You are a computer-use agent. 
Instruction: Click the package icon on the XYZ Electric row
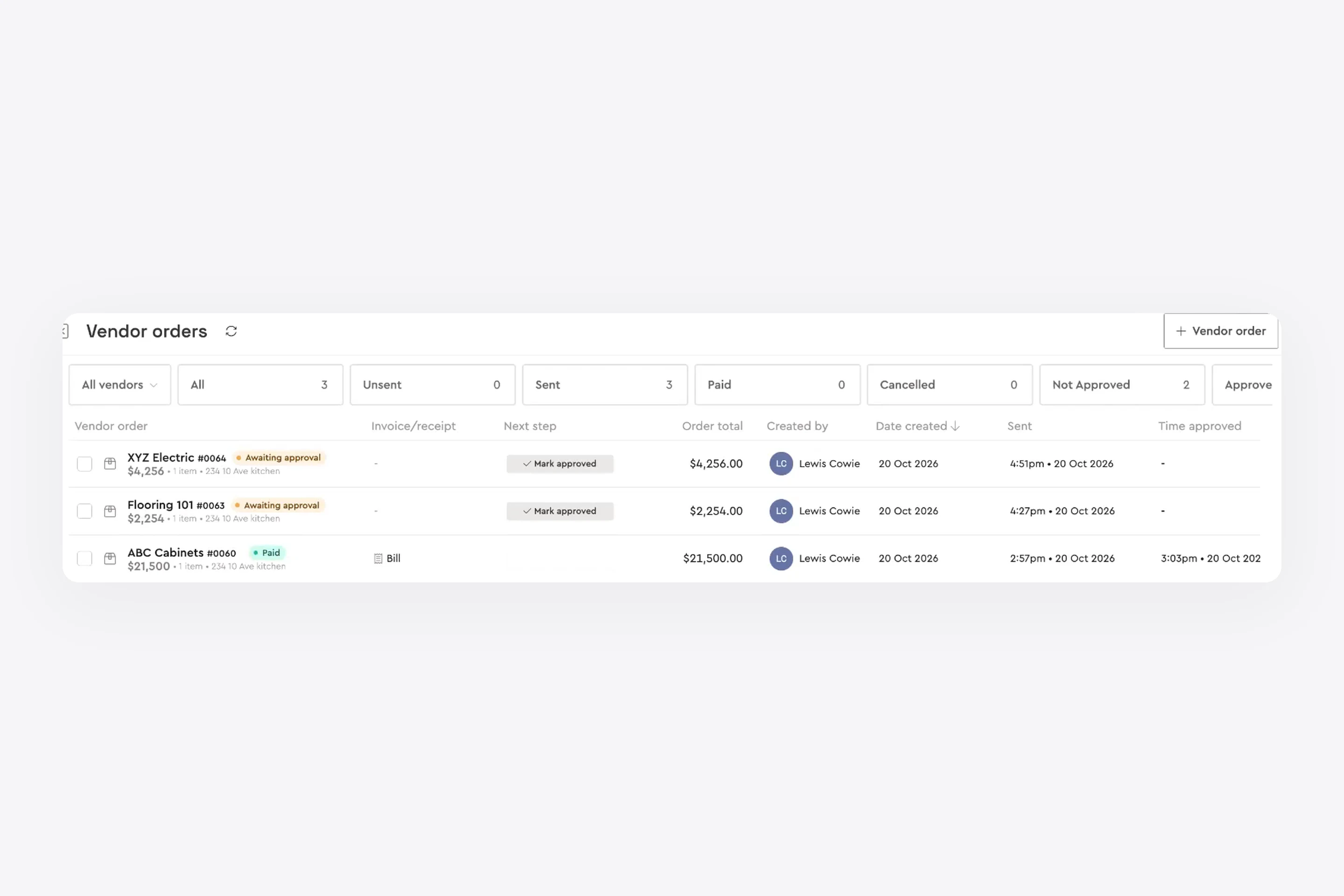(110, 463)
